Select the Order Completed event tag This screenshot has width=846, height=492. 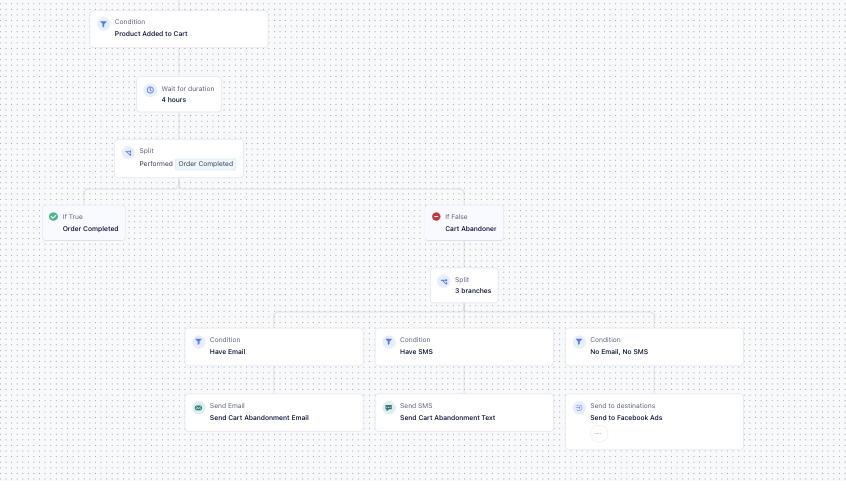205,164
